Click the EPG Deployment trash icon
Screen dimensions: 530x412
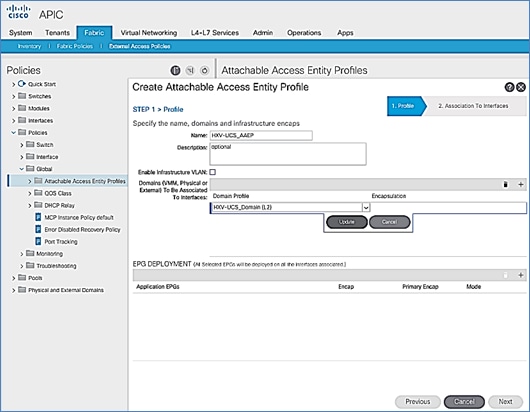[x=506, y=275]
